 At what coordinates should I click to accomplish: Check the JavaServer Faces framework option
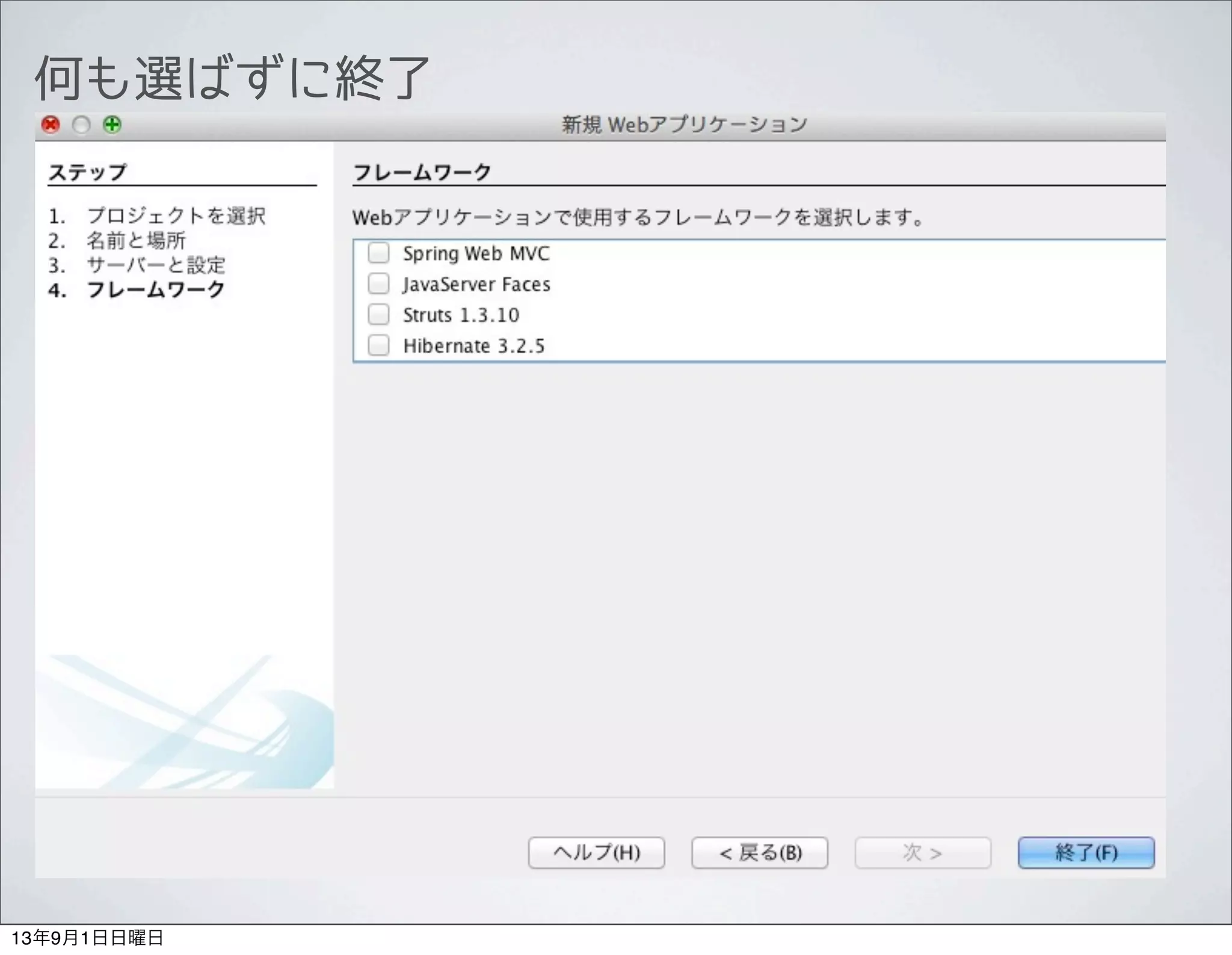pos(378,283)
